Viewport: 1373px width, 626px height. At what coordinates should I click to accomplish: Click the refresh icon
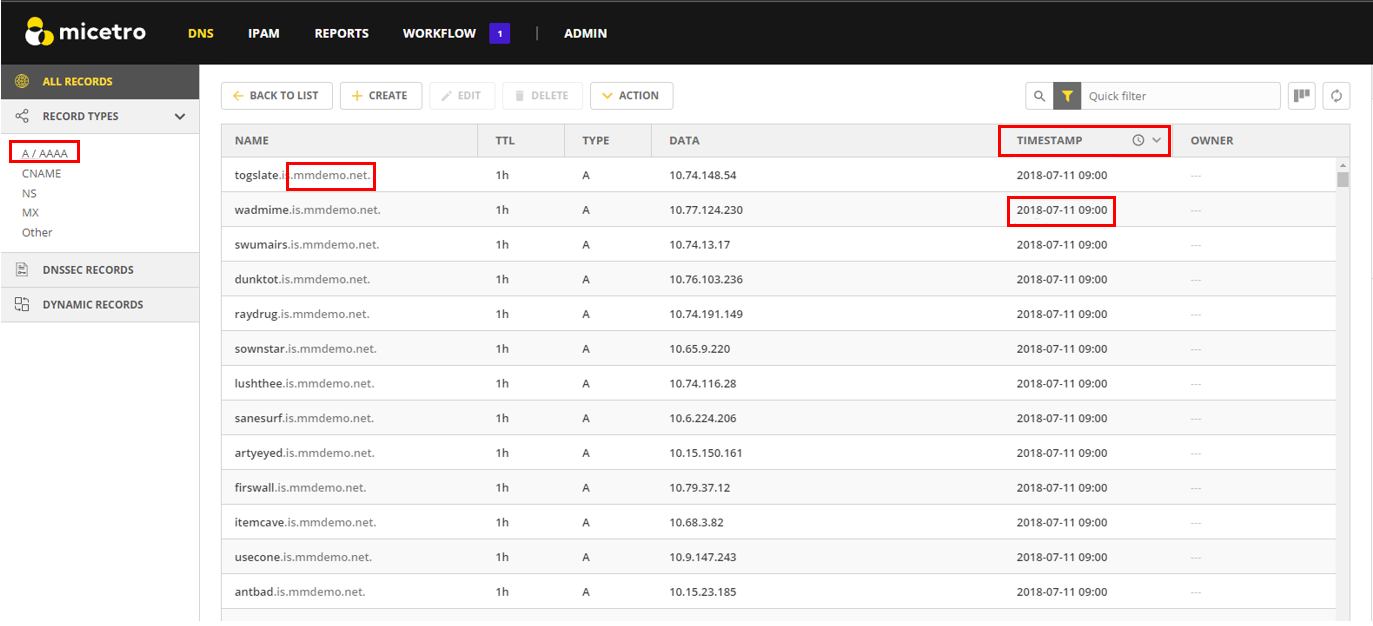[1336, 96]
